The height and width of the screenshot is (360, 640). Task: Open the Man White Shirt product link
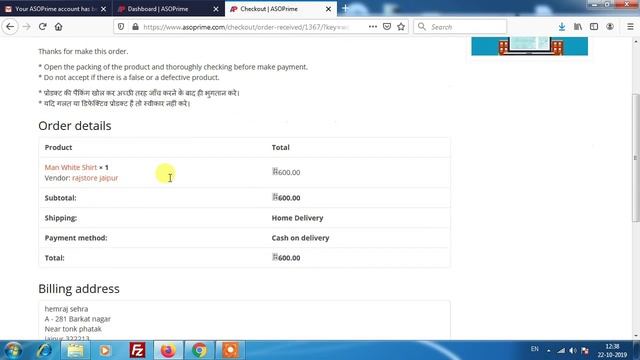pyautogui.click(x=71, y=167)
